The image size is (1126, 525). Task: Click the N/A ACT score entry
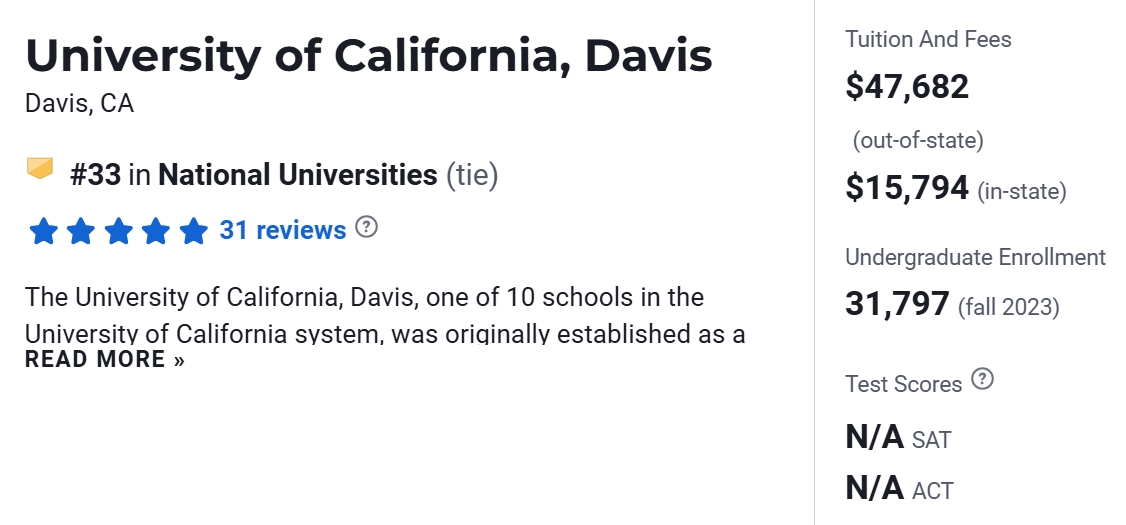[x=899, y=488]
